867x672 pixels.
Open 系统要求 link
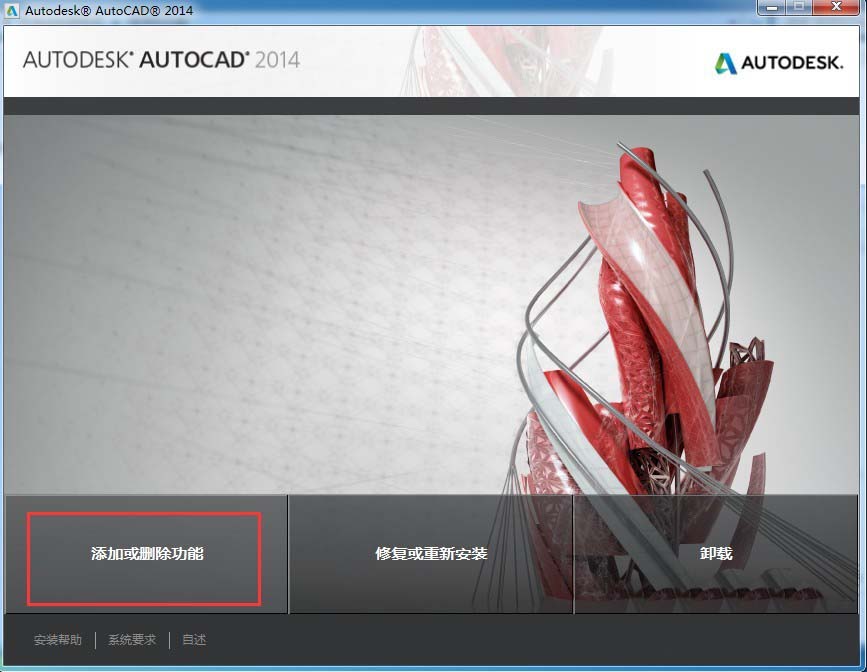pos(132,640)
